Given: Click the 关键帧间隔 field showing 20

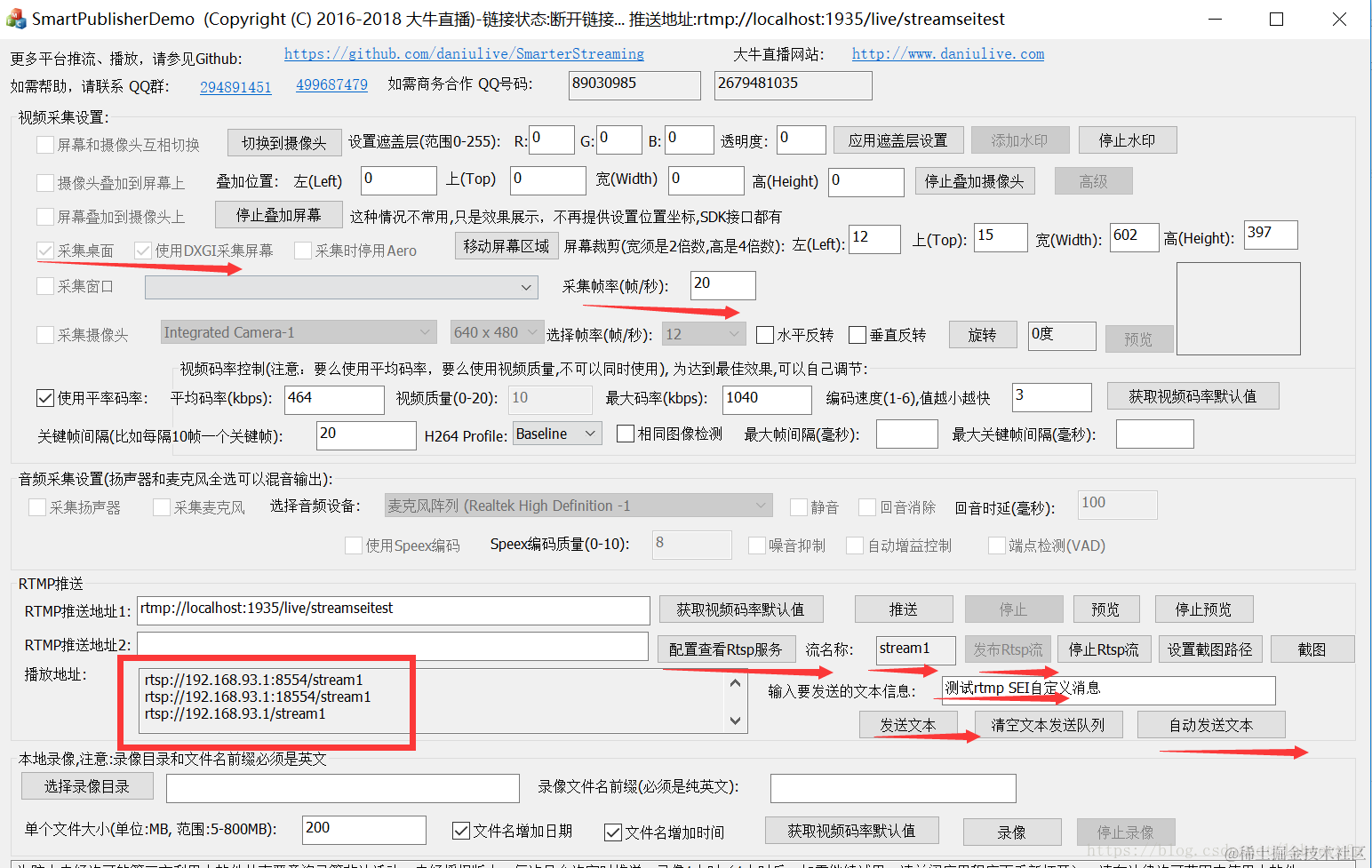Looking at the screenshot, I should 366,435.
